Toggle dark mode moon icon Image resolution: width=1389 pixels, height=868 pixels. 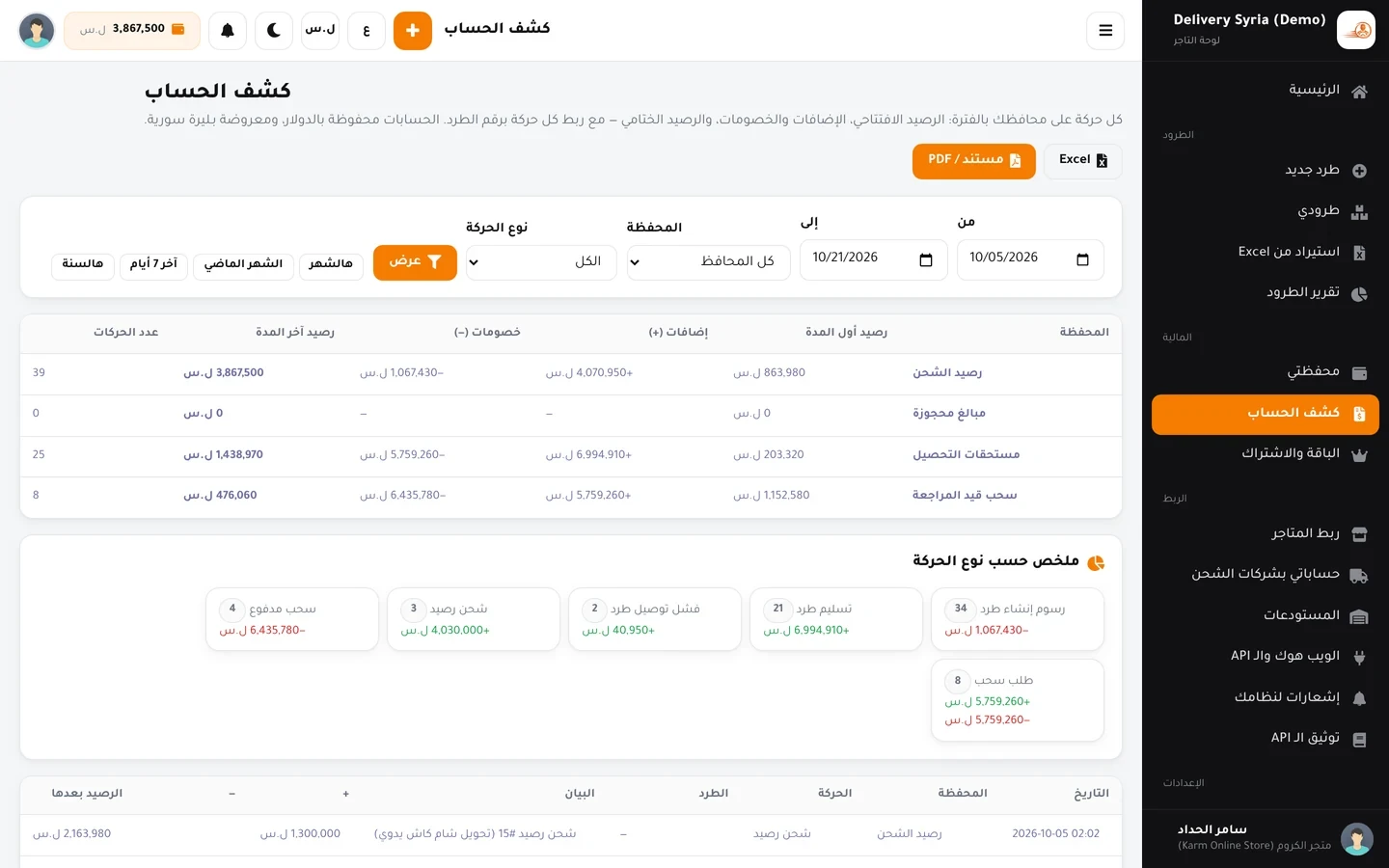point(274,31)
